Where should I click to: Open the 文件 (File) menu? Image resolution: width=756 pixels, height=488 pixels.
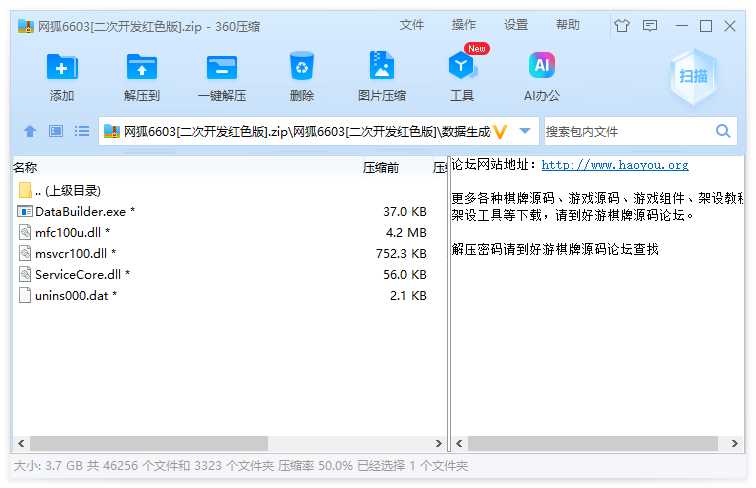coord(411,25)
